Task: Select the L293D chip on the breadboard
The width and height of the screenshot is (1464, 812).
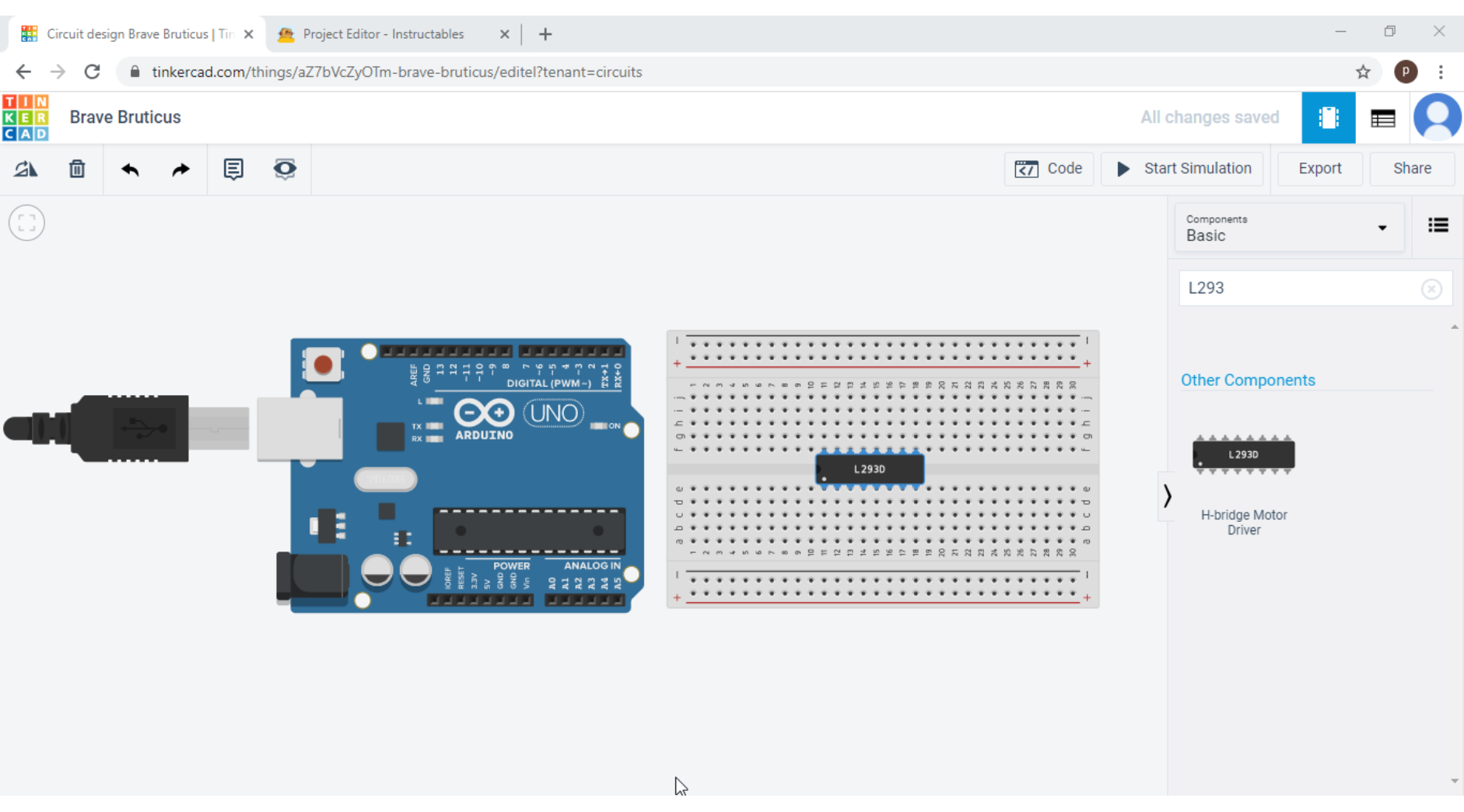Action: 870,469
